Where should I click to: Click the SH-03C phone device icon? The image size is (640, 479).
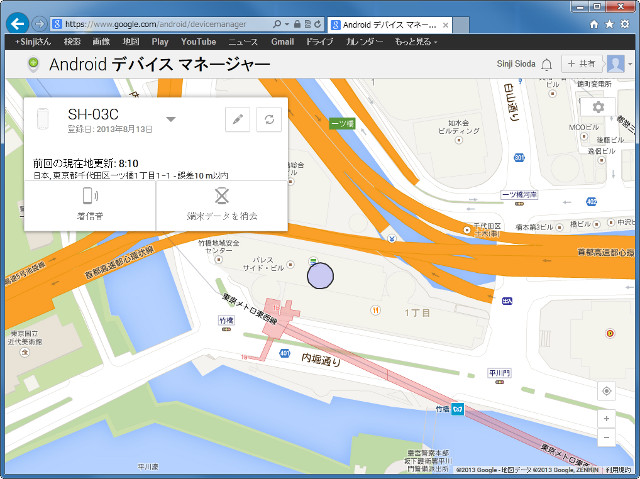click(43, 119)
